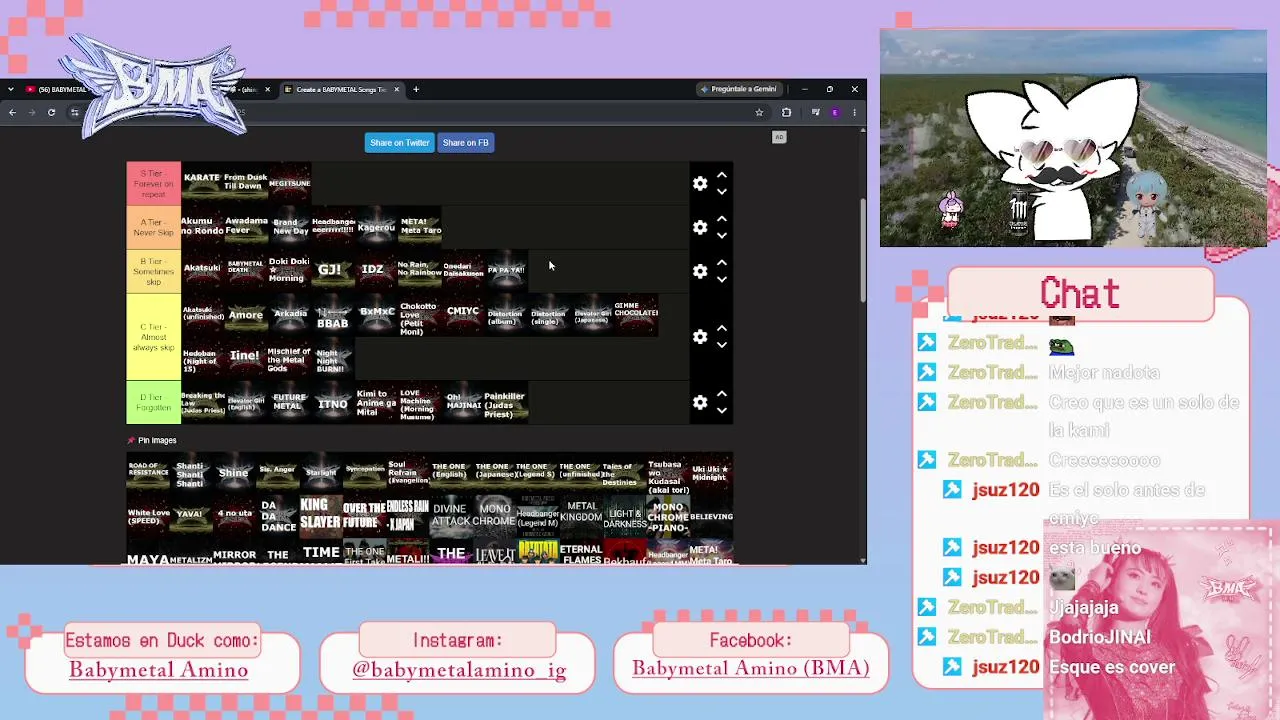Click the Pregúntale a Gemini button
This screenshot has height=720, width=1280.
click(x=739, y=89)
